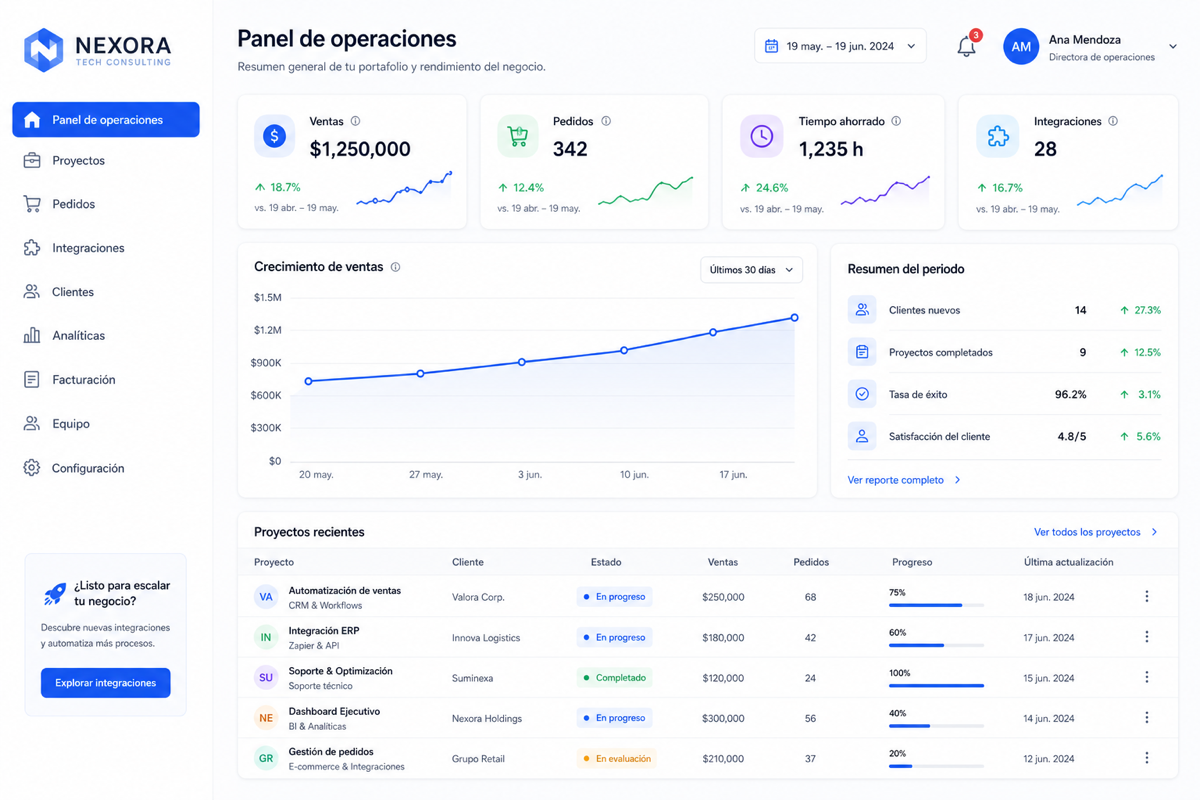Click the IN project badge
1200x800 pixels.
point(266,637)
